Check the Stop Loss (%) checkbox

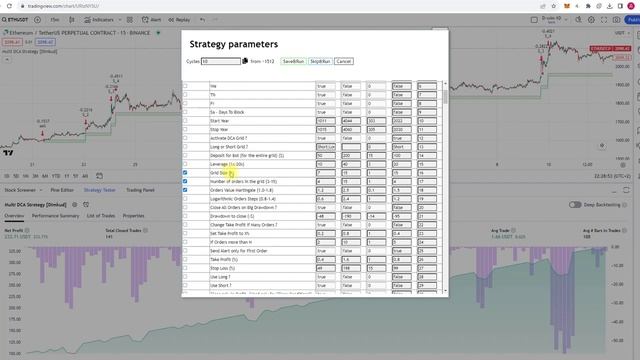[185, 268]
